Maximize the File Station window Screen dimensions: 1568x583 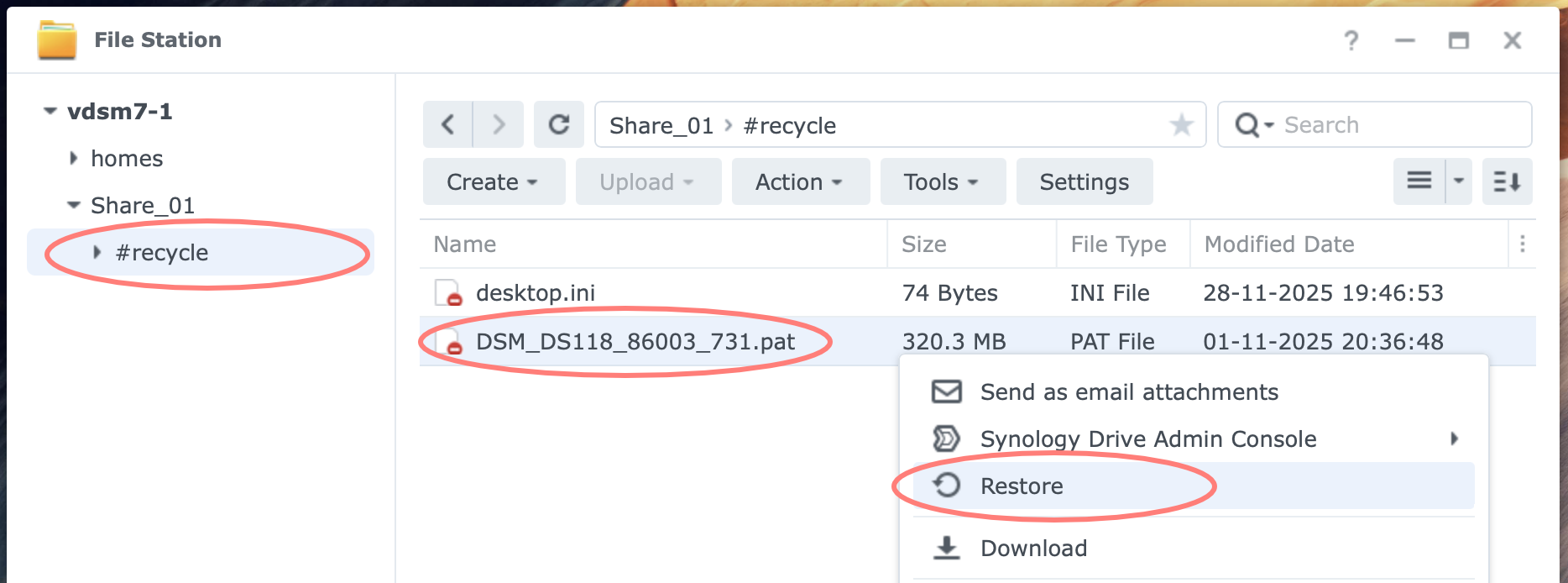(1459, 40)
